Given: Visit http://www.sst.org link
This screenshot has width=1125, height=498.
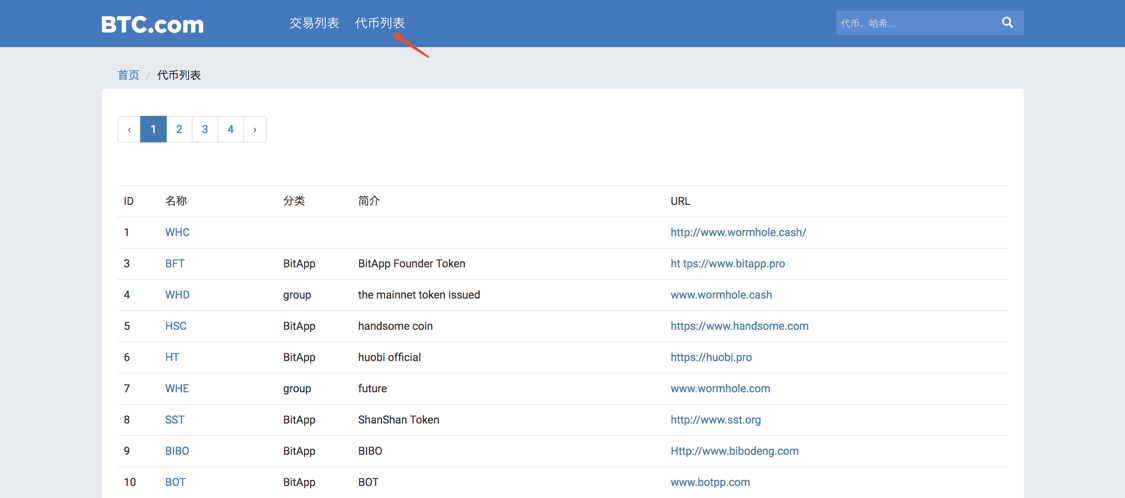Looking at the screenshot, I should 716,420.
